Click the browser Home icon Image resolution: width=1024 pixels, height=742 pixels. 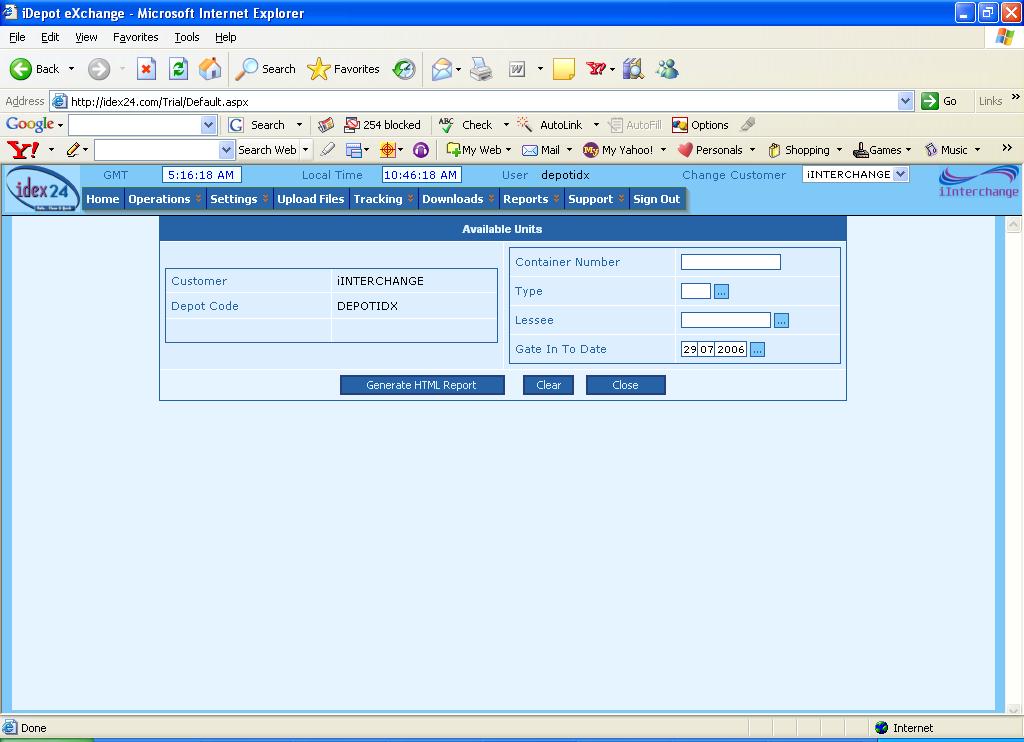tap(210, 69)
